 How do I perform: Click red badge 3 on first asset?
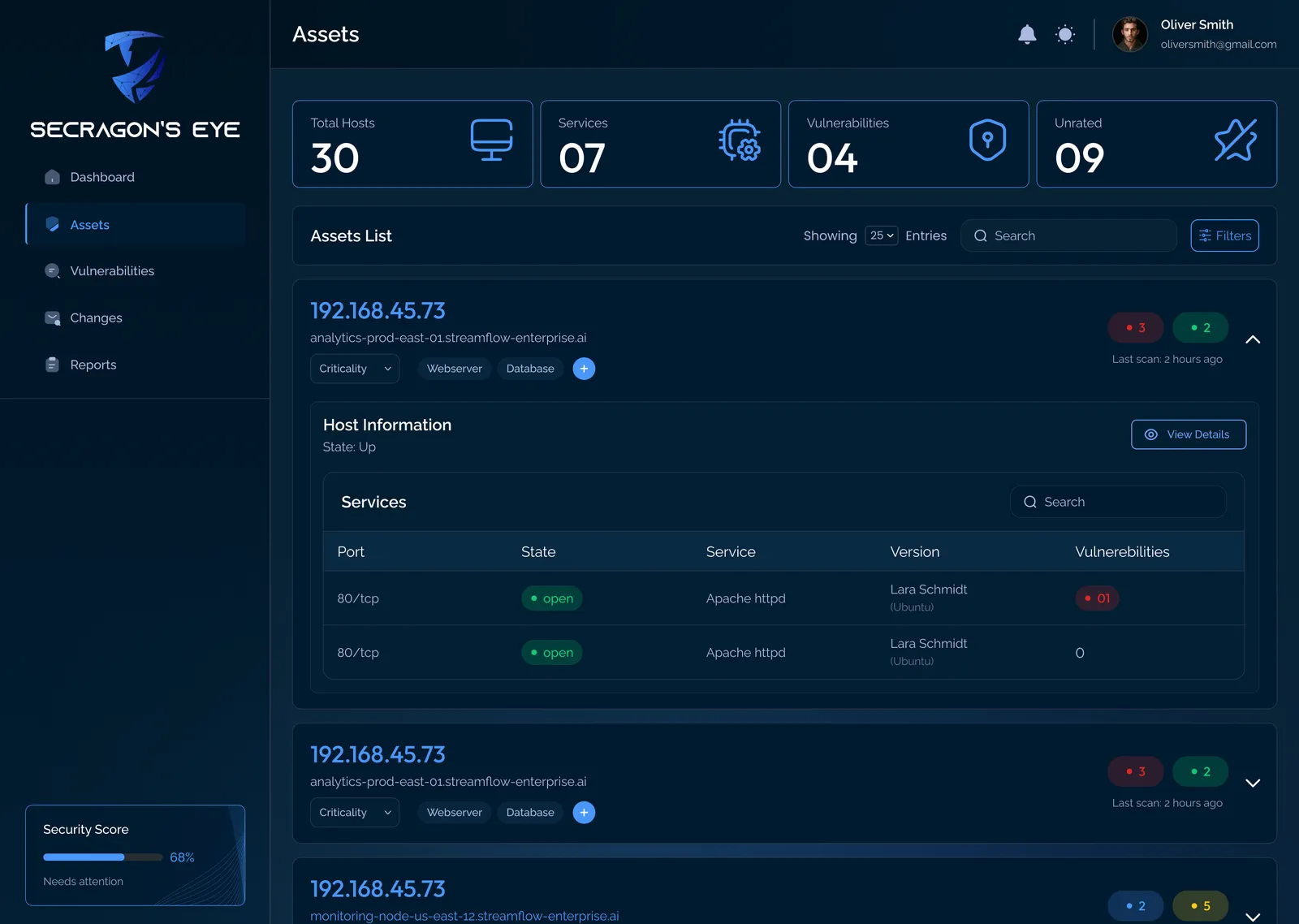pos(1135,328)
